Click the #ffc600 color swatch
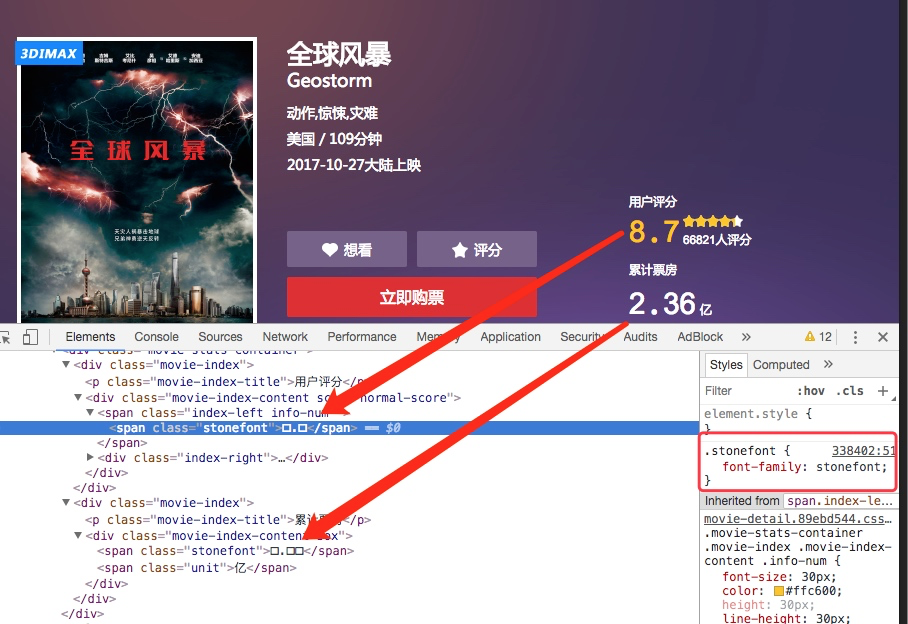Viewport: 908px width, 624px height. point(779,591)
